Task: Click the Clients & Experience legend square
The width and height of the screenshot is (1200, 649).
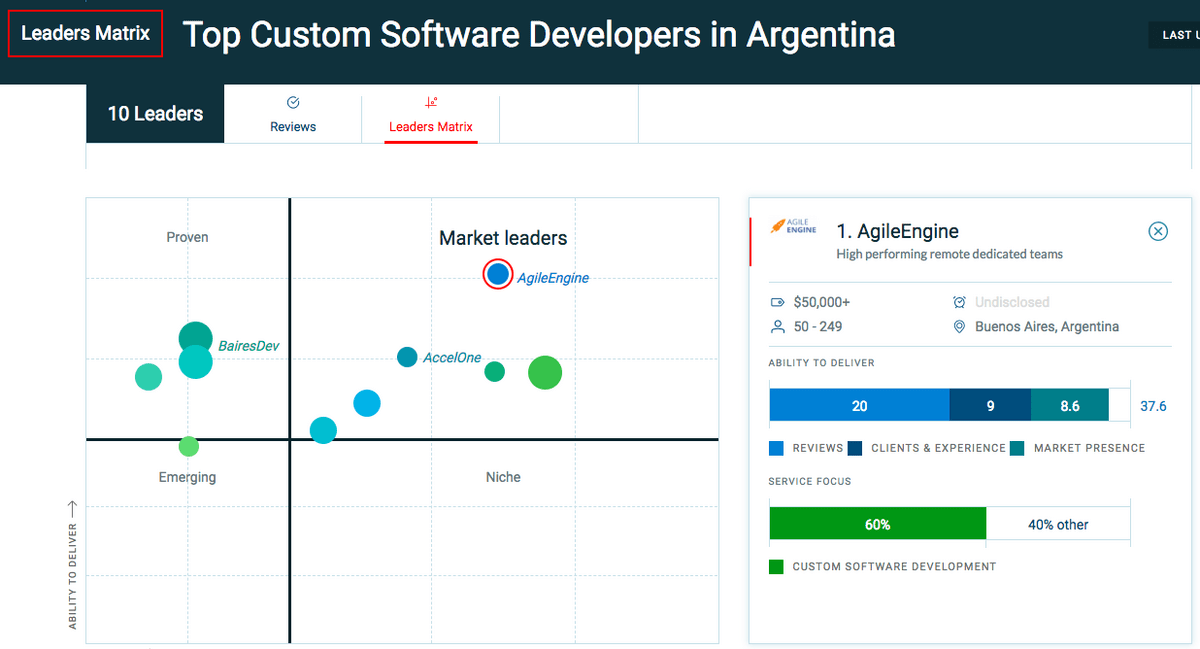Action: coord(855,448)
